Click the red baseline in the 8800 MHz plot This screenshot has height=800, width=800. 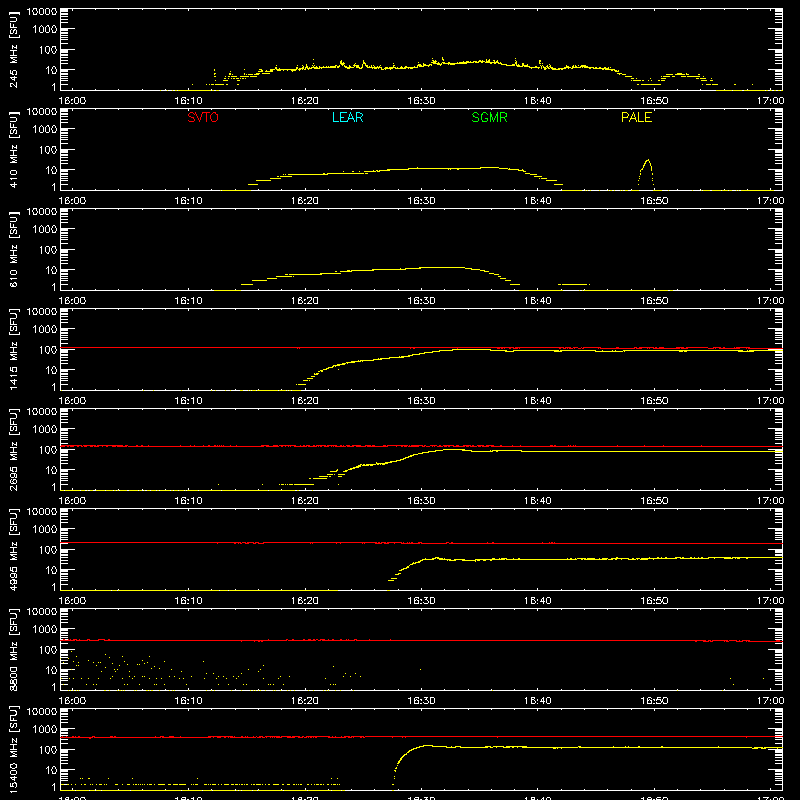point(421,640)
